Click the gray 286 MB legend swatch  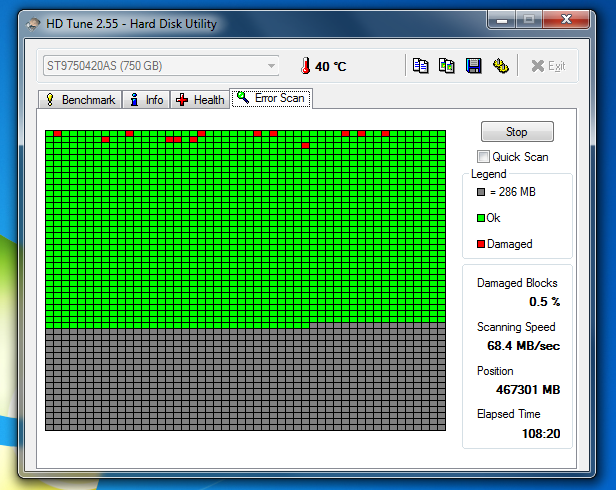pos(481,192)
